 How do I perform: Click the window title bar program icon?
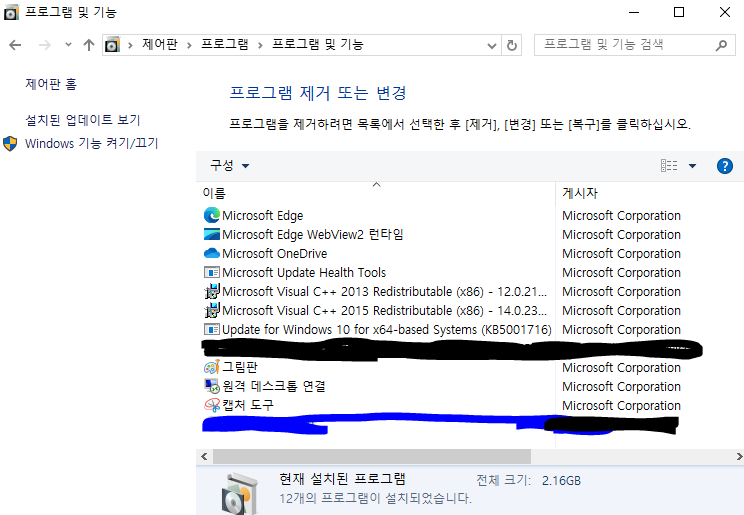pos(11,12)
